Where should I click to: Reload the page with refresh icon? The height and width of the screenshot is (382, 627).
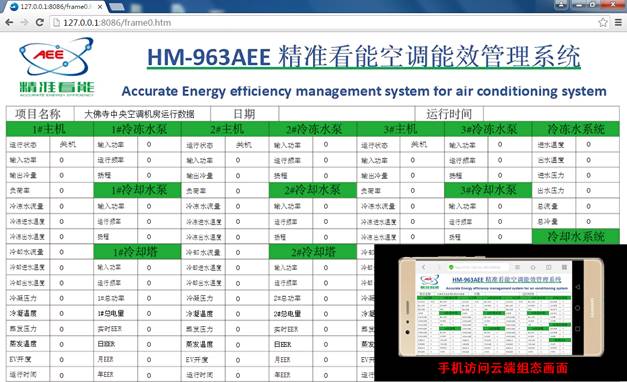40,22
